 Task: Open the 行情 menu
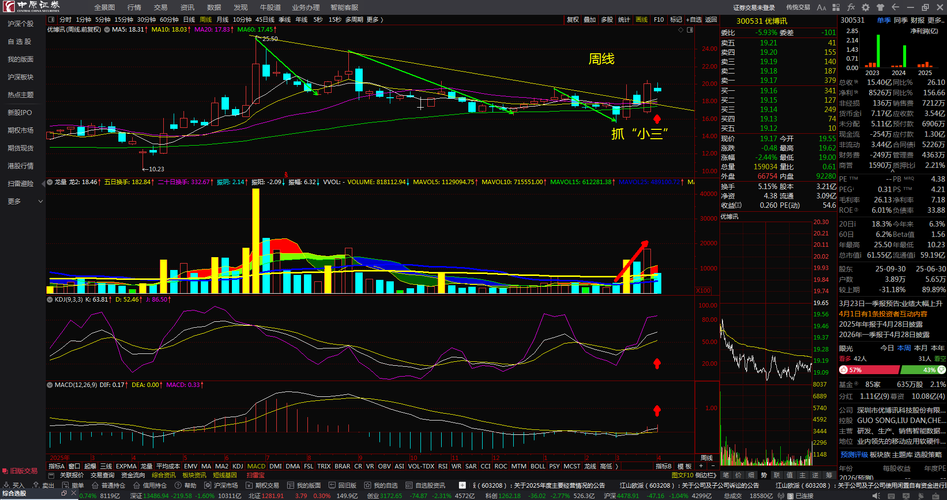coord(134,7)
